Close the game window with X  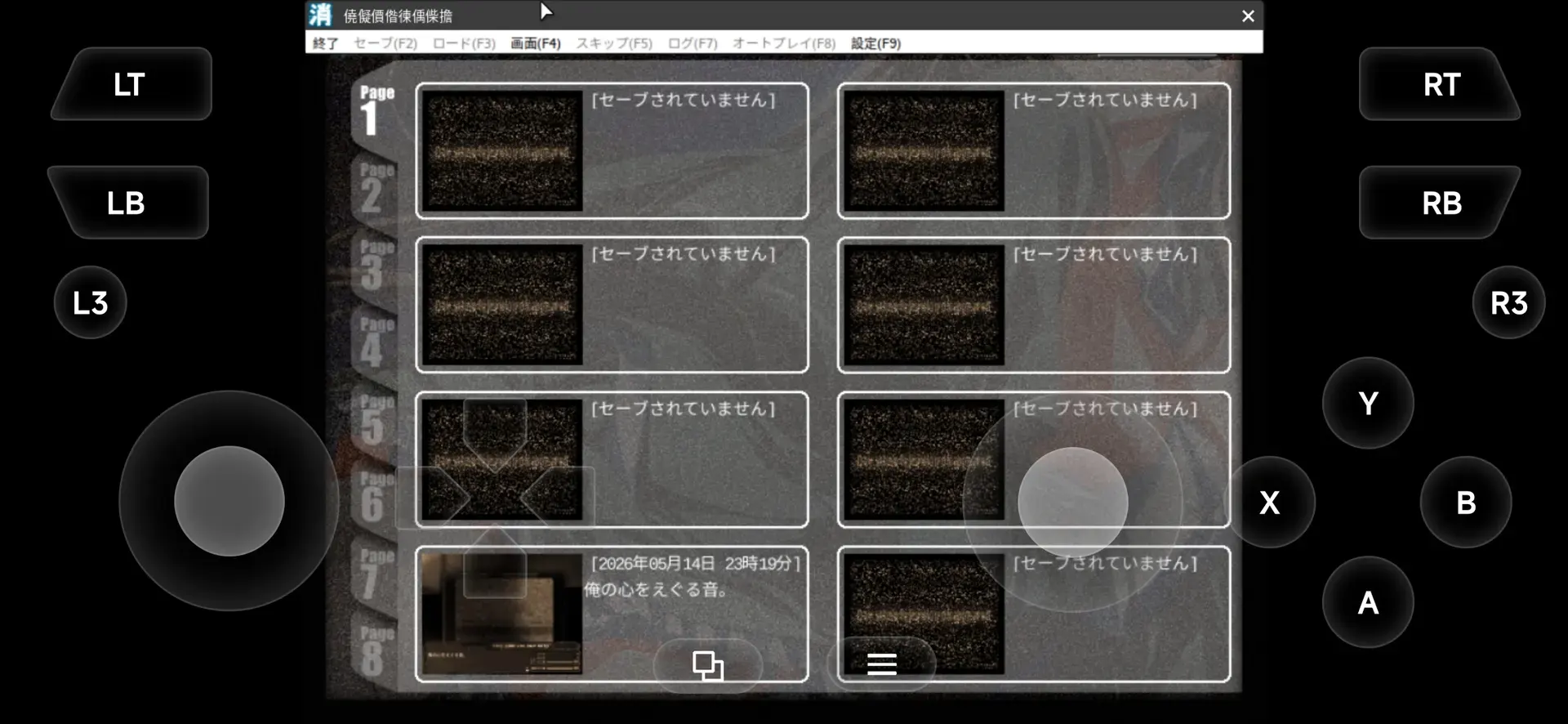(x=1248, y=16)
